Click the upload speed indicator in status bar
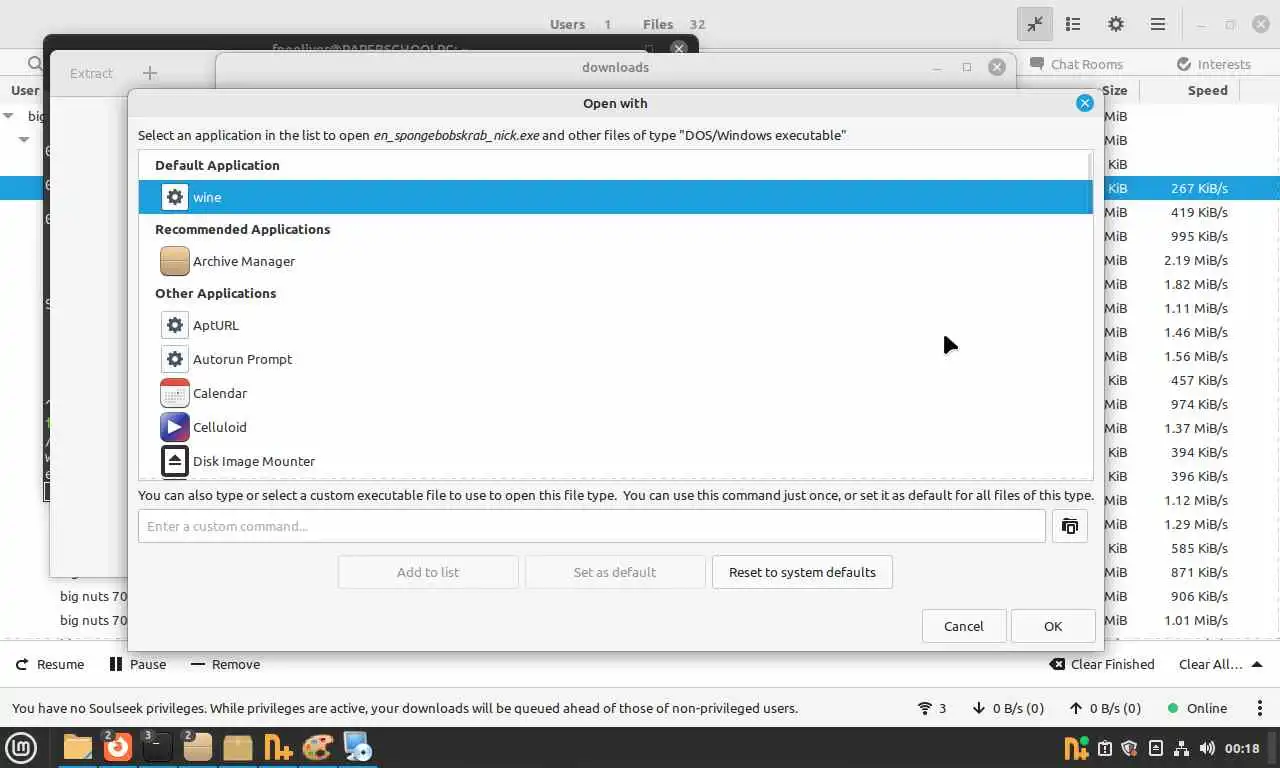 click(1105, 708)
